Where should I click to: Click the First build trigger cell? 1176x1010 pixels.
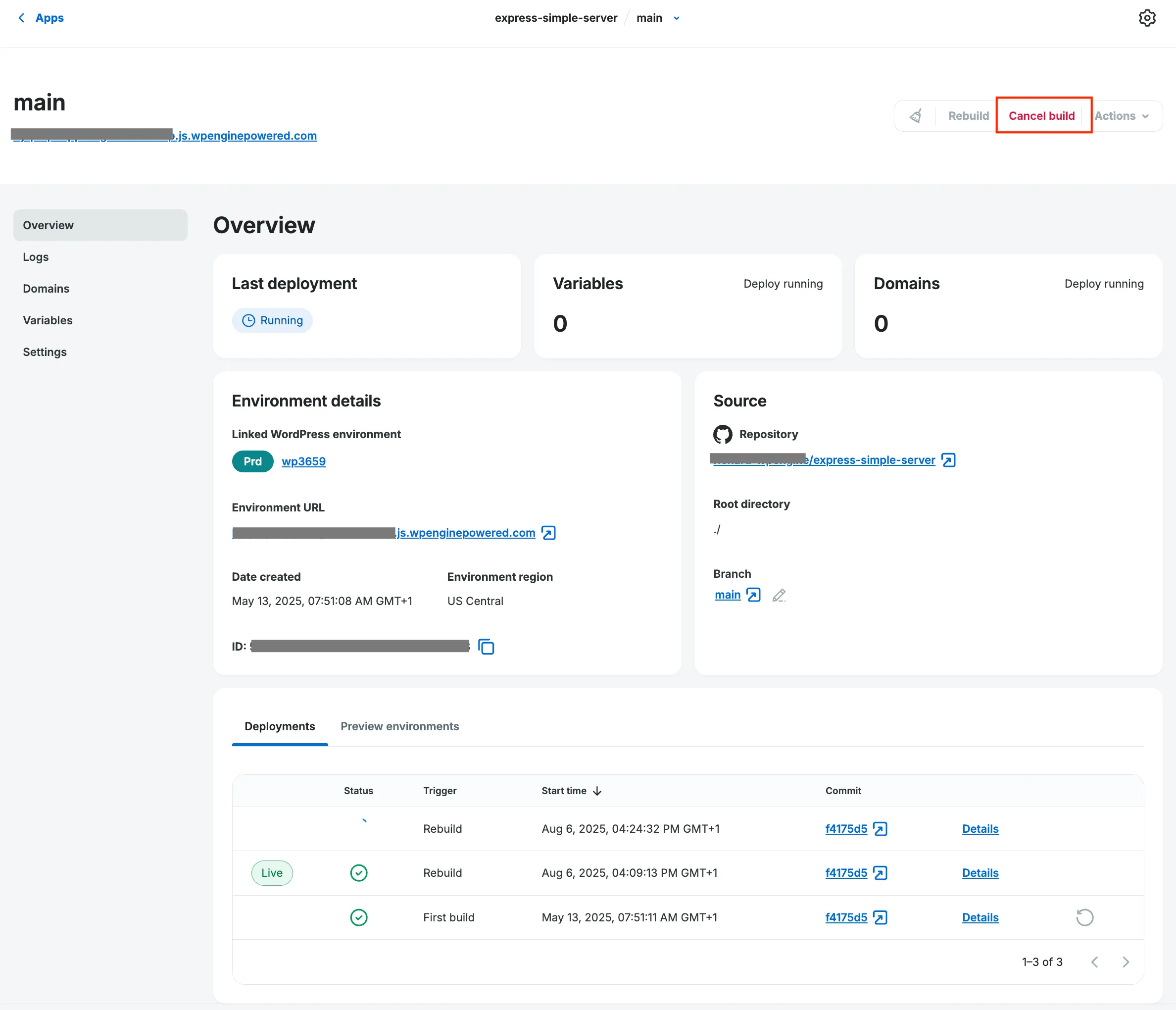click(448, 917)
